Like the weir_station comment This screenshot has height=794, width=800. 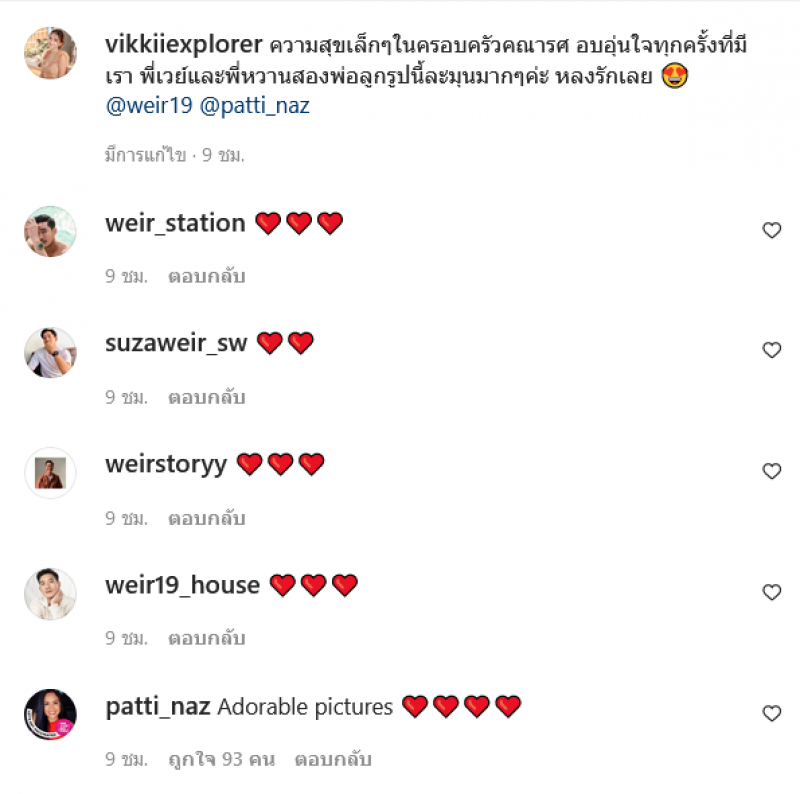771,230
